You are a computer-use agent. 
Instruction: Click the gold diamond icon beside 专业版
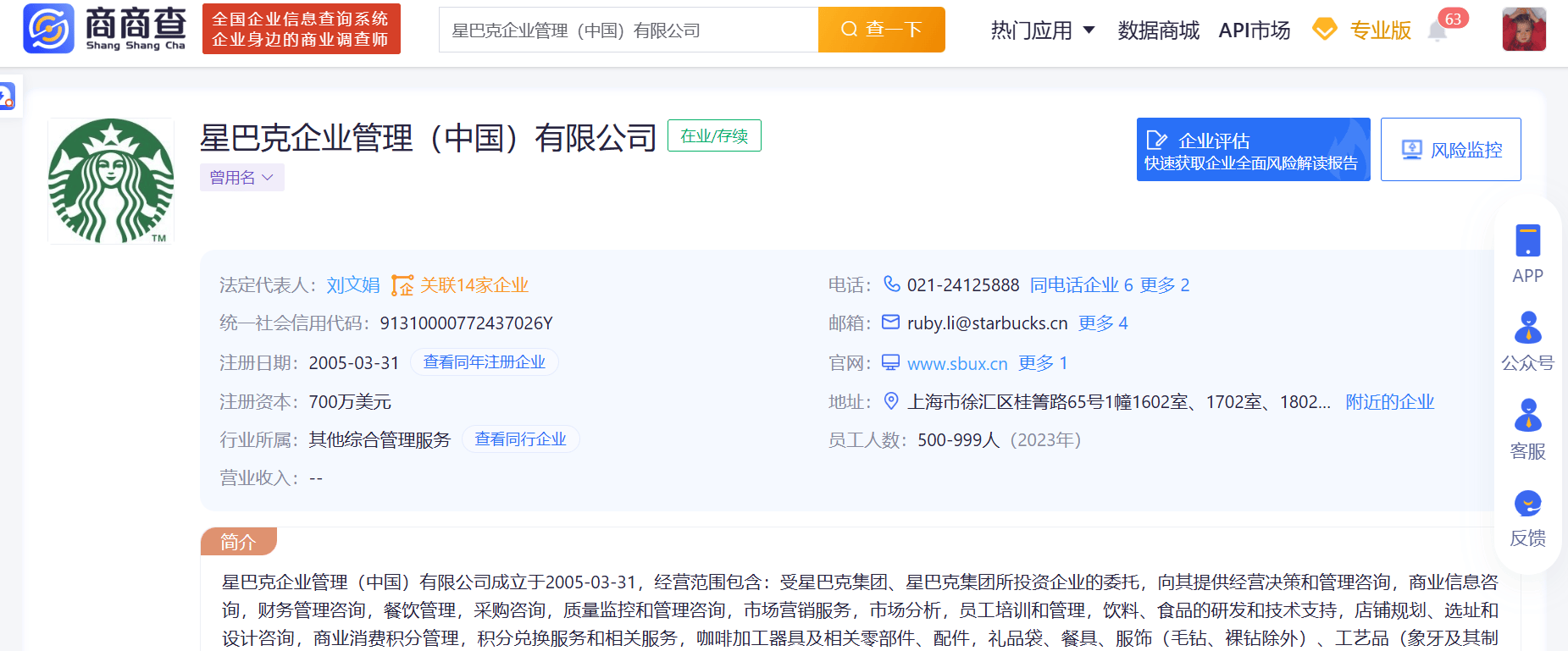[x=1324, y=30]
